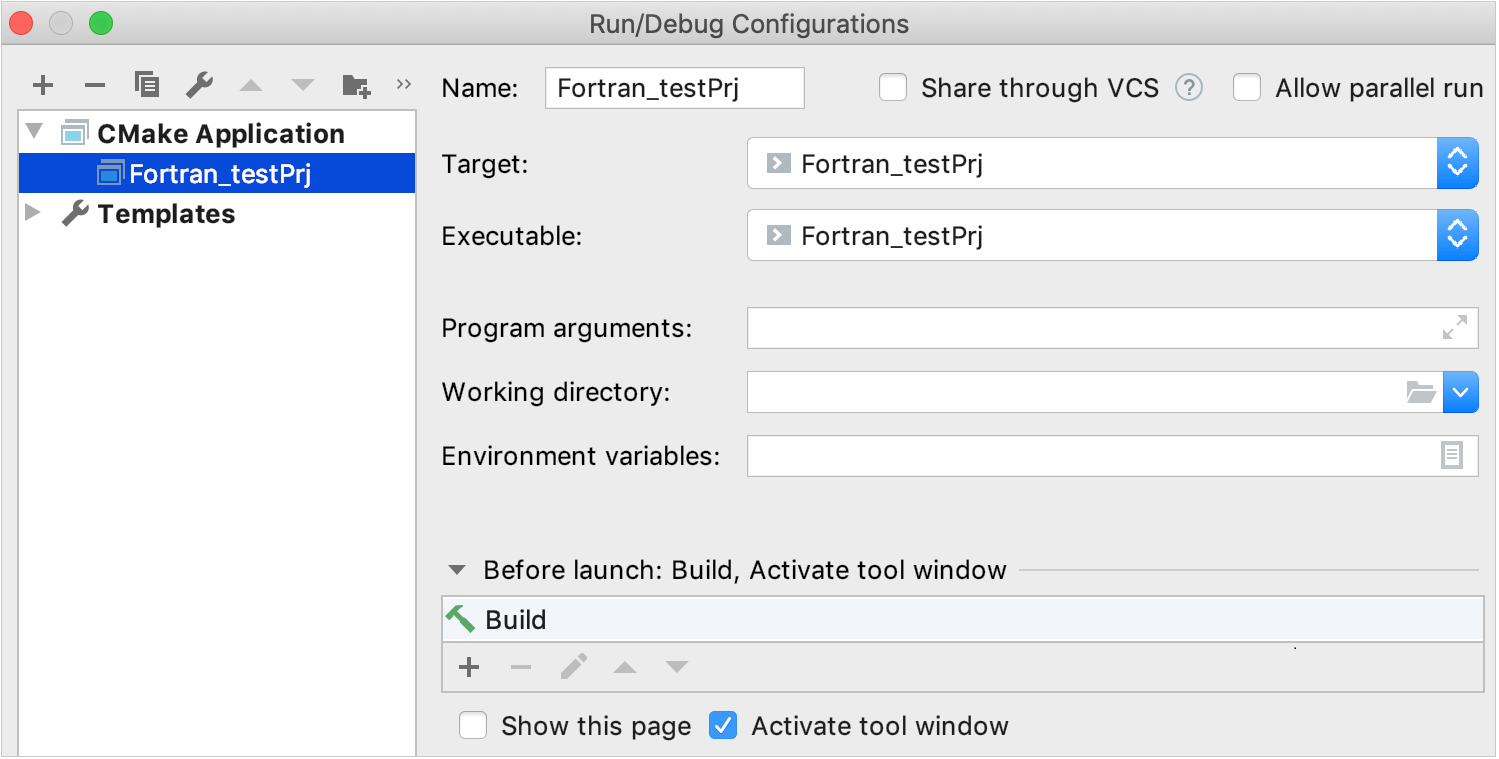Add a new run configuration
Viewport: 1499px width, 759px height.
pos(42,85)
